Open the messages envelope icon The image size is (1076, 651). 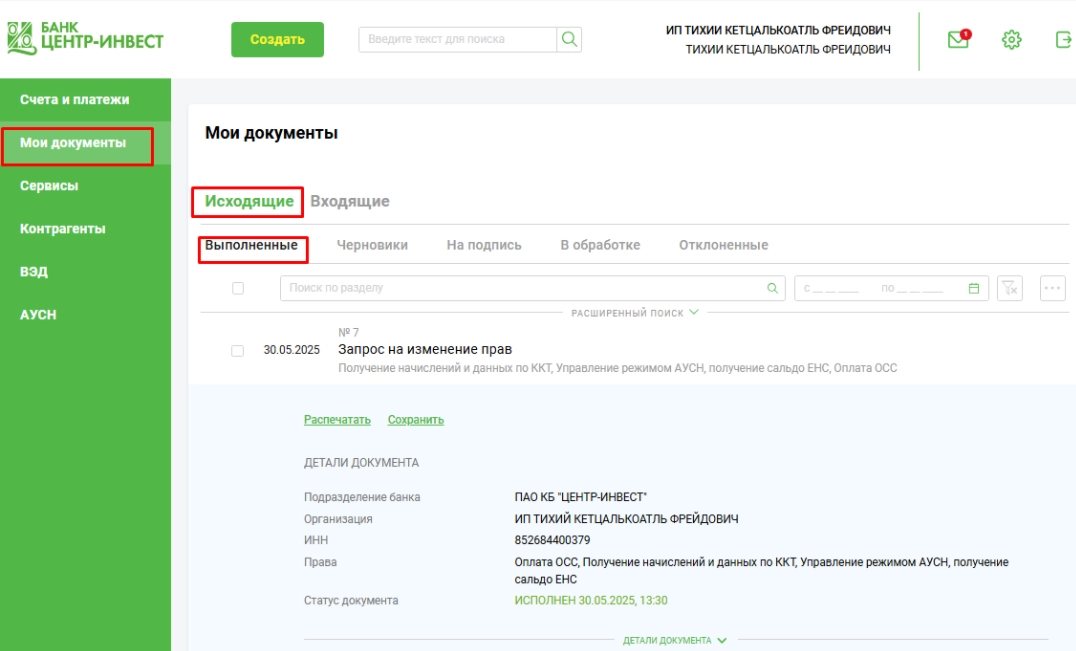pyautogui.click(x=958, y=40)
